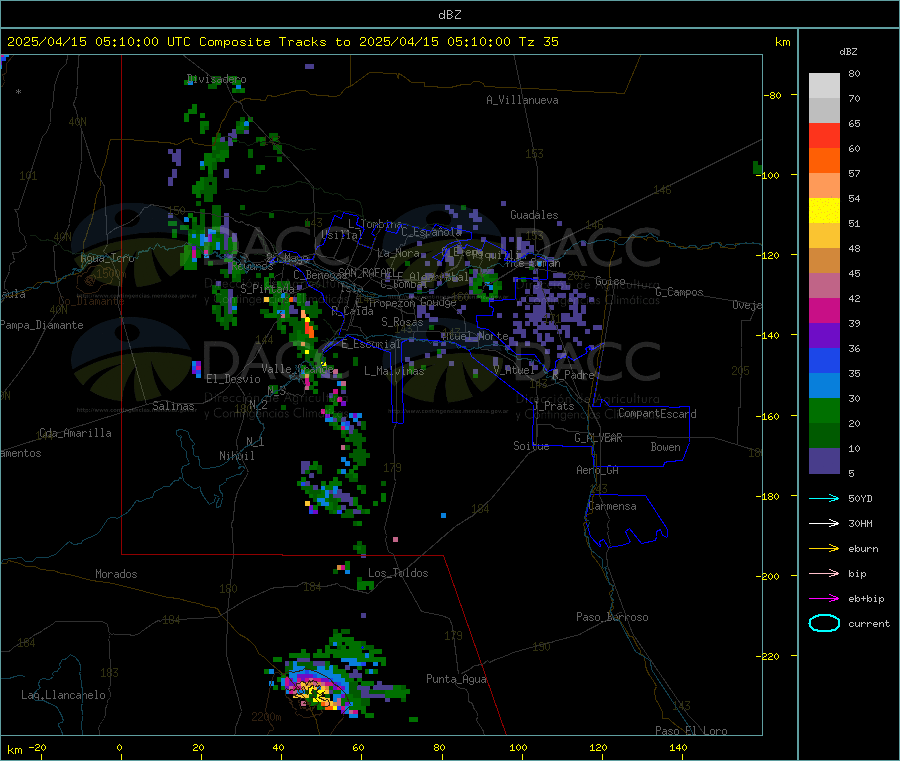Click the white 30HM arrow legend icon

(824, 523)
